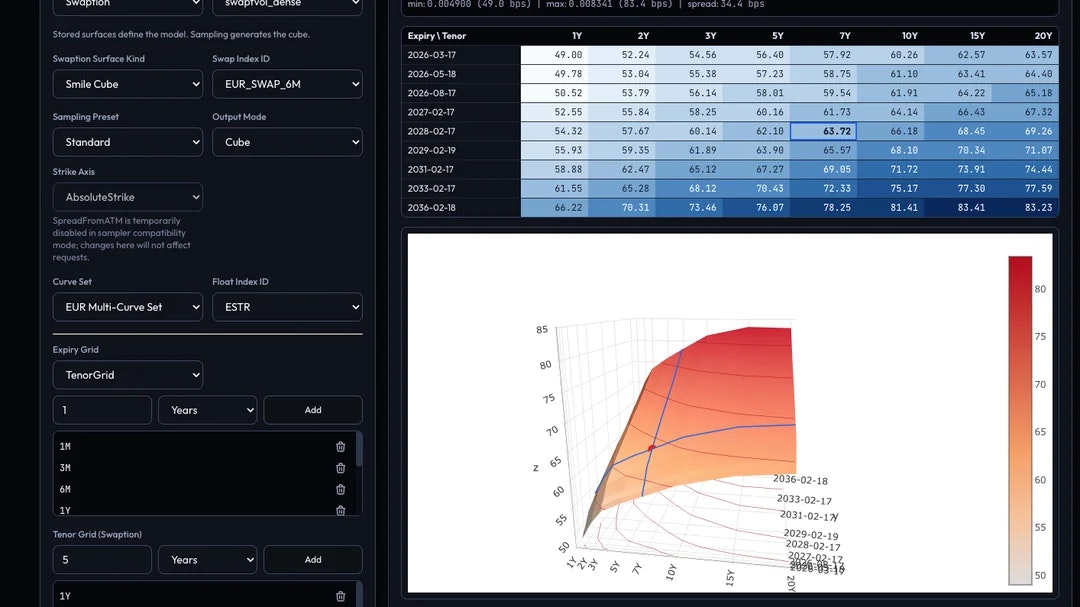
Task: Open the Sampling Preset dropdown
Action: coord(127,142)
